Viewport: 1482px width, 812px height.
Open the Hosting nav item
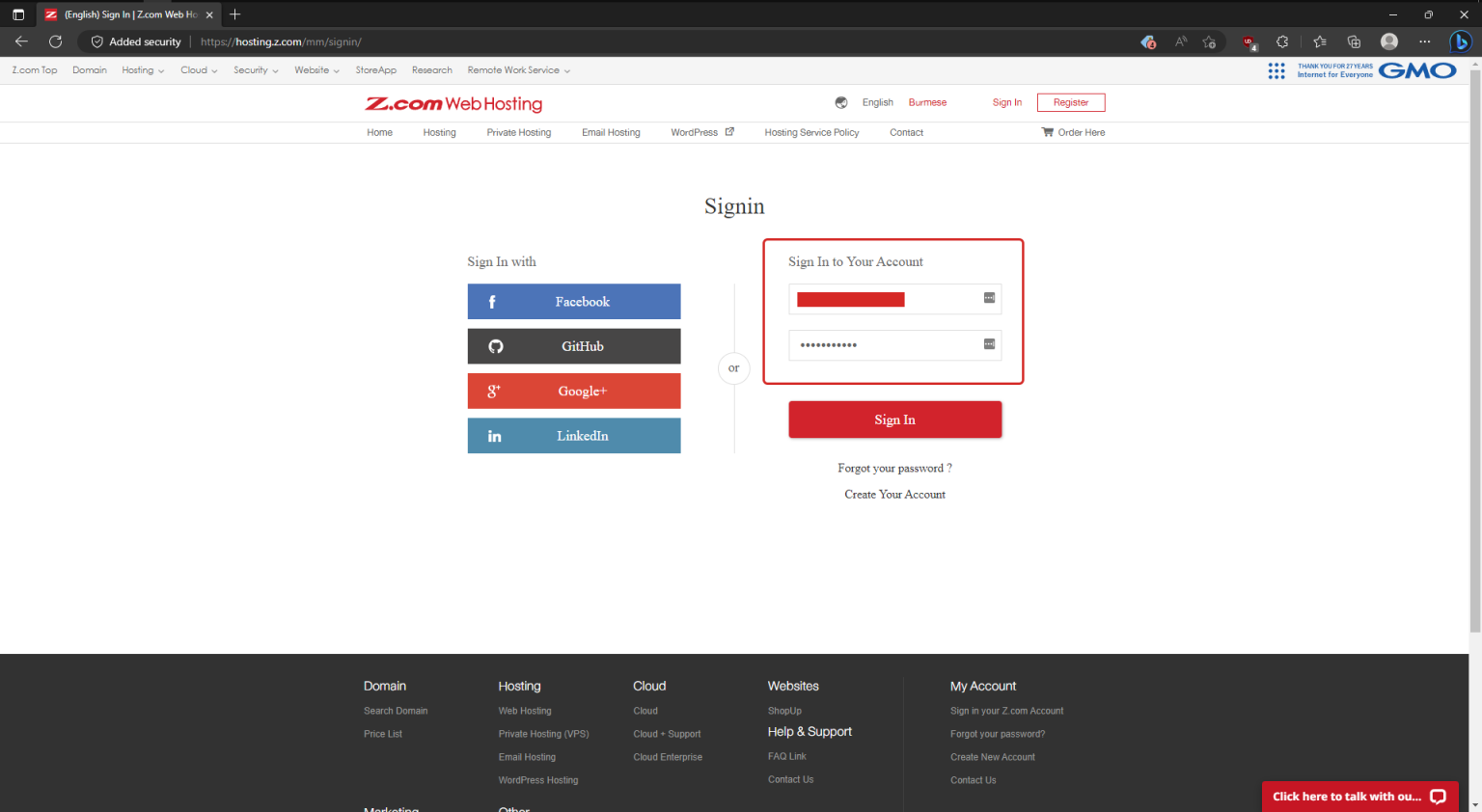point(439,132)
